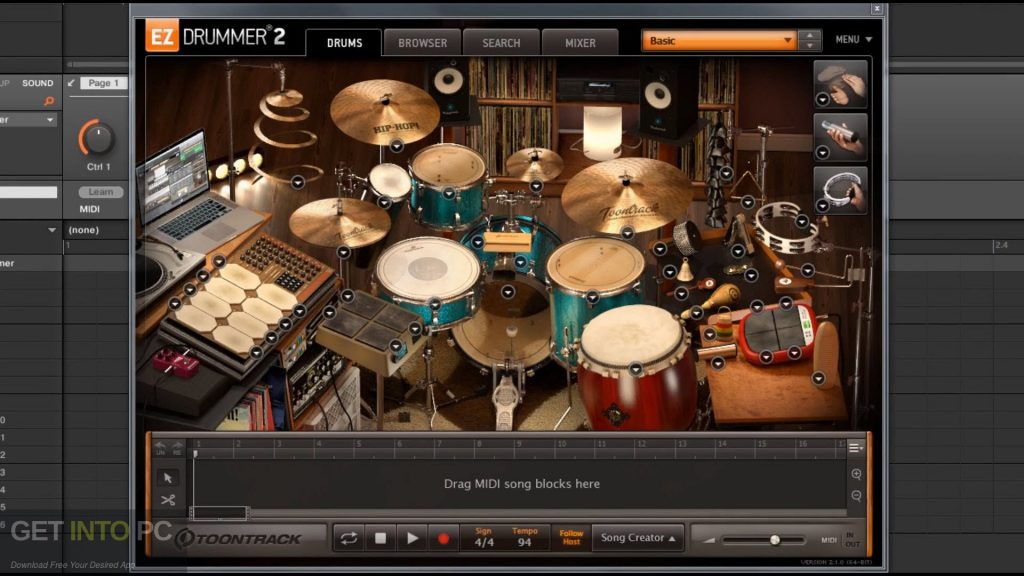Hit the Toontrack ride cymbal
This screenshot has width=1024, height=576.
[x=626, y=195]
